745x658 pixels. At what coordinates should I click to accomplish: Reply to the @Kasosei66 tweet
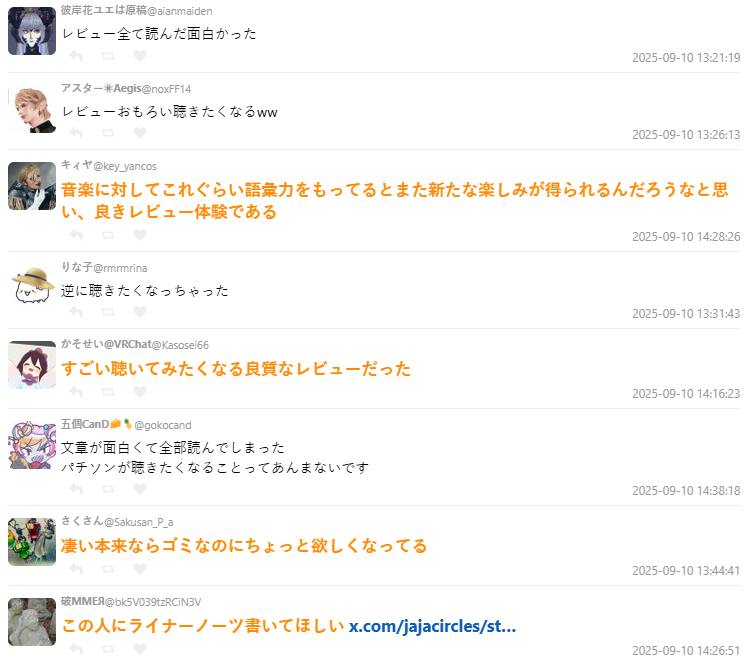click(x=76, y=392)
